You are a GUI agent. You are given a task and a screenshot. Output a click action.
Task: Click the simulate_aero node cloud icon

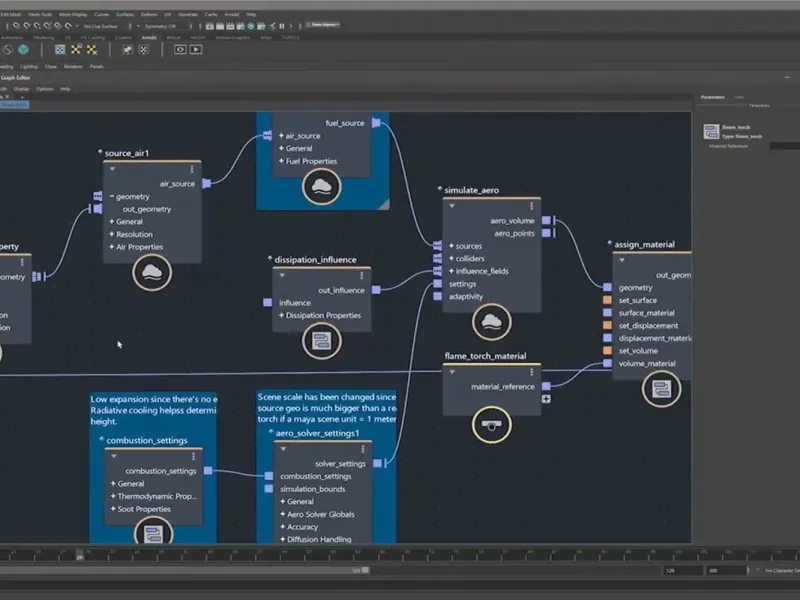coord(492,321)
